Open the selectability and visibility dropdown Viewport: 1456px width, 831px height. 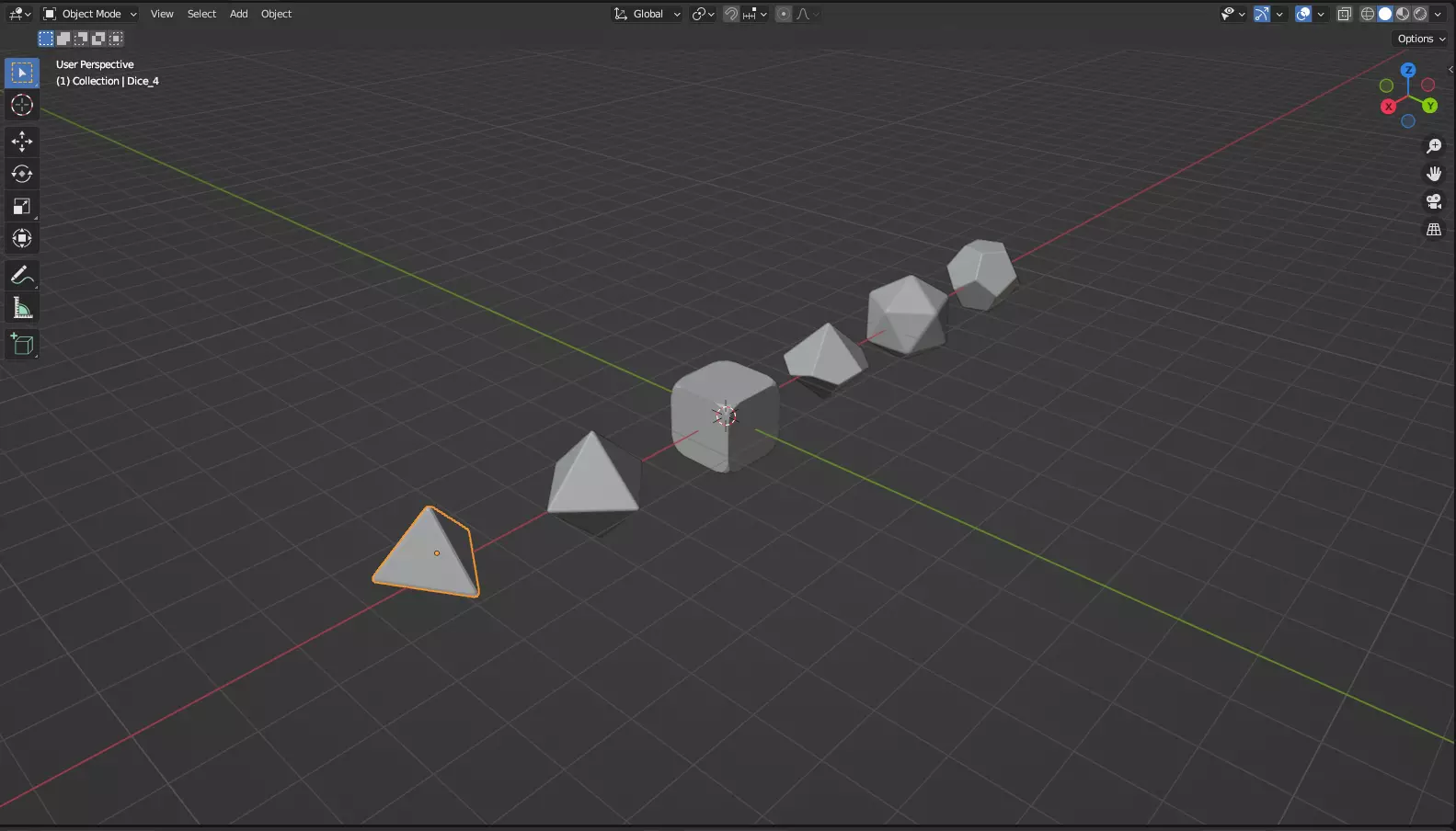[1232, 14]
